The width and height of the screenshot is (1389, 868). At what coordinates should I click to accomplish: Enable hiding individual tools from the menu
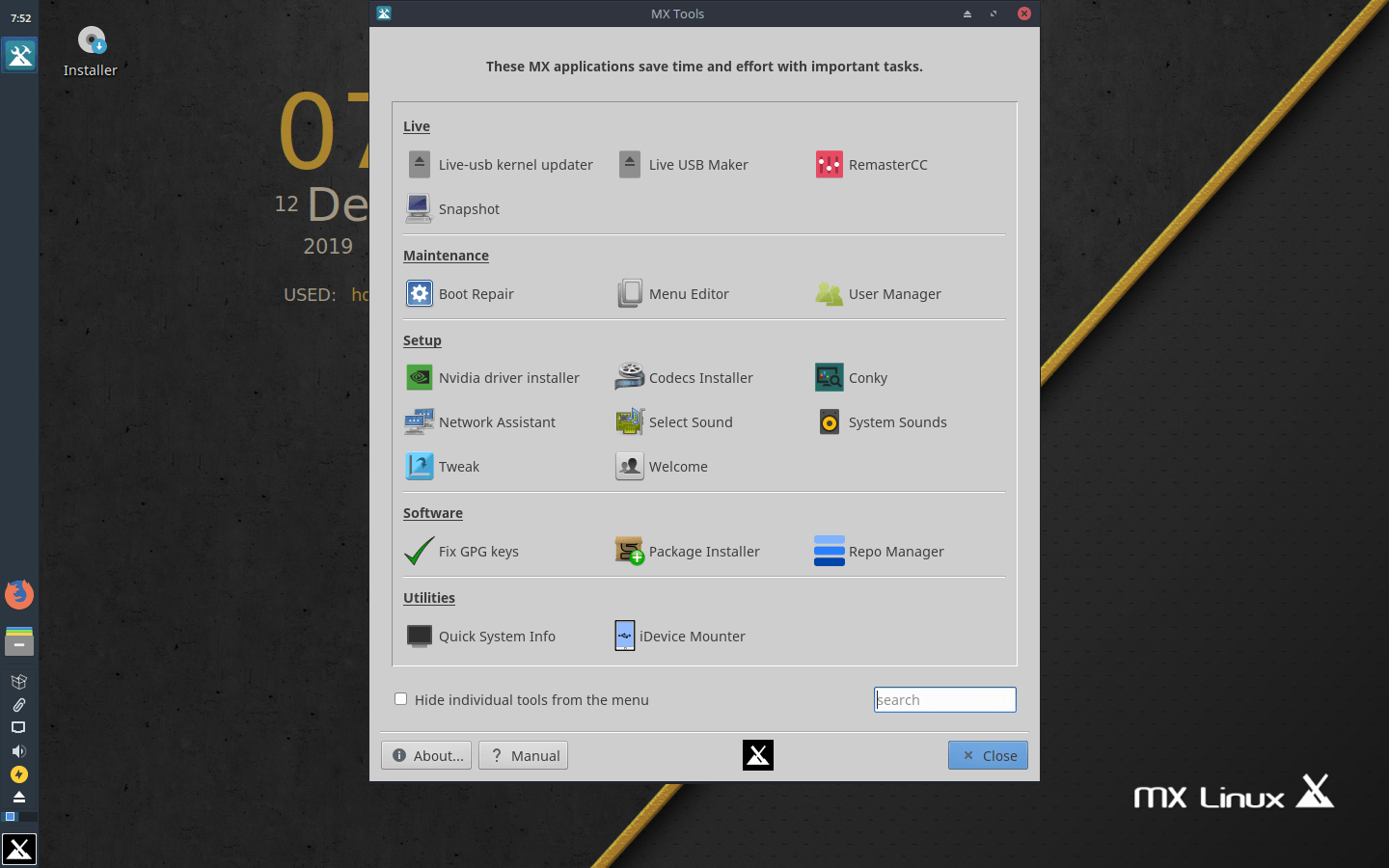pyautogui.click(x=401, y=698)
